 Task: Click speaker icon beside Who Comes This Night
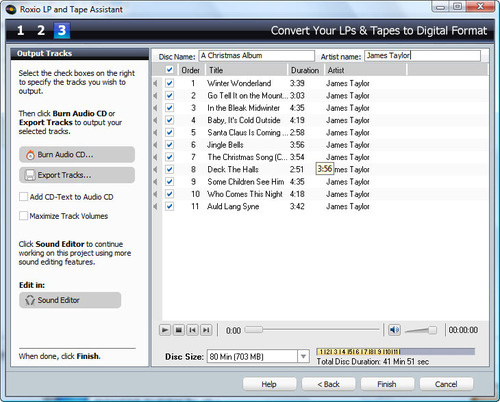pyautogui.click(x=156, y=194)
